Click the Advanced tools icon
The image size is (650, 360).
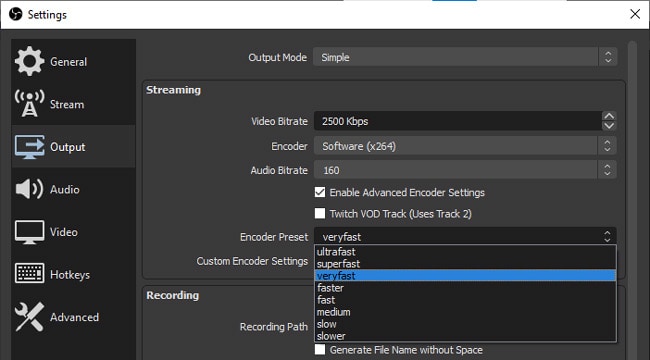tap(29, 317)
